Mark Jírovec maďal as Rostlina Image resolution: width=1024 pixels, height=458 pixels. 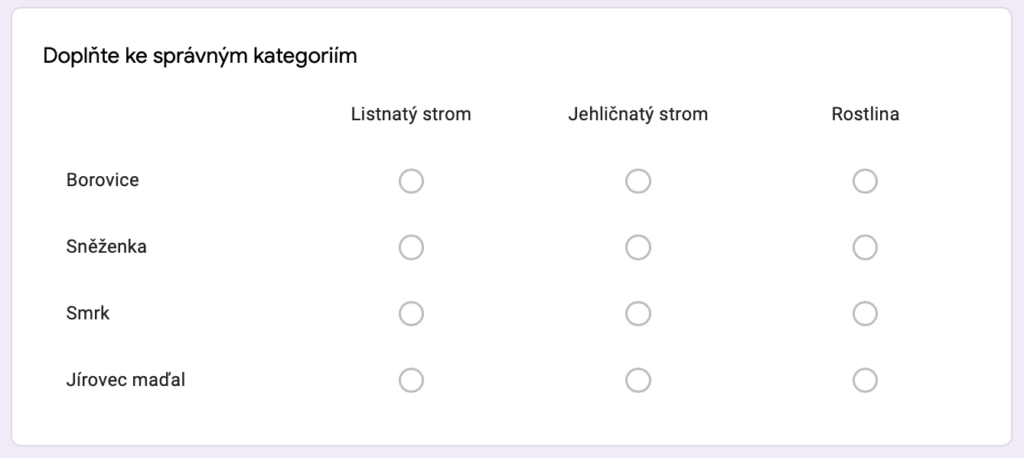(x=865, y=380)
